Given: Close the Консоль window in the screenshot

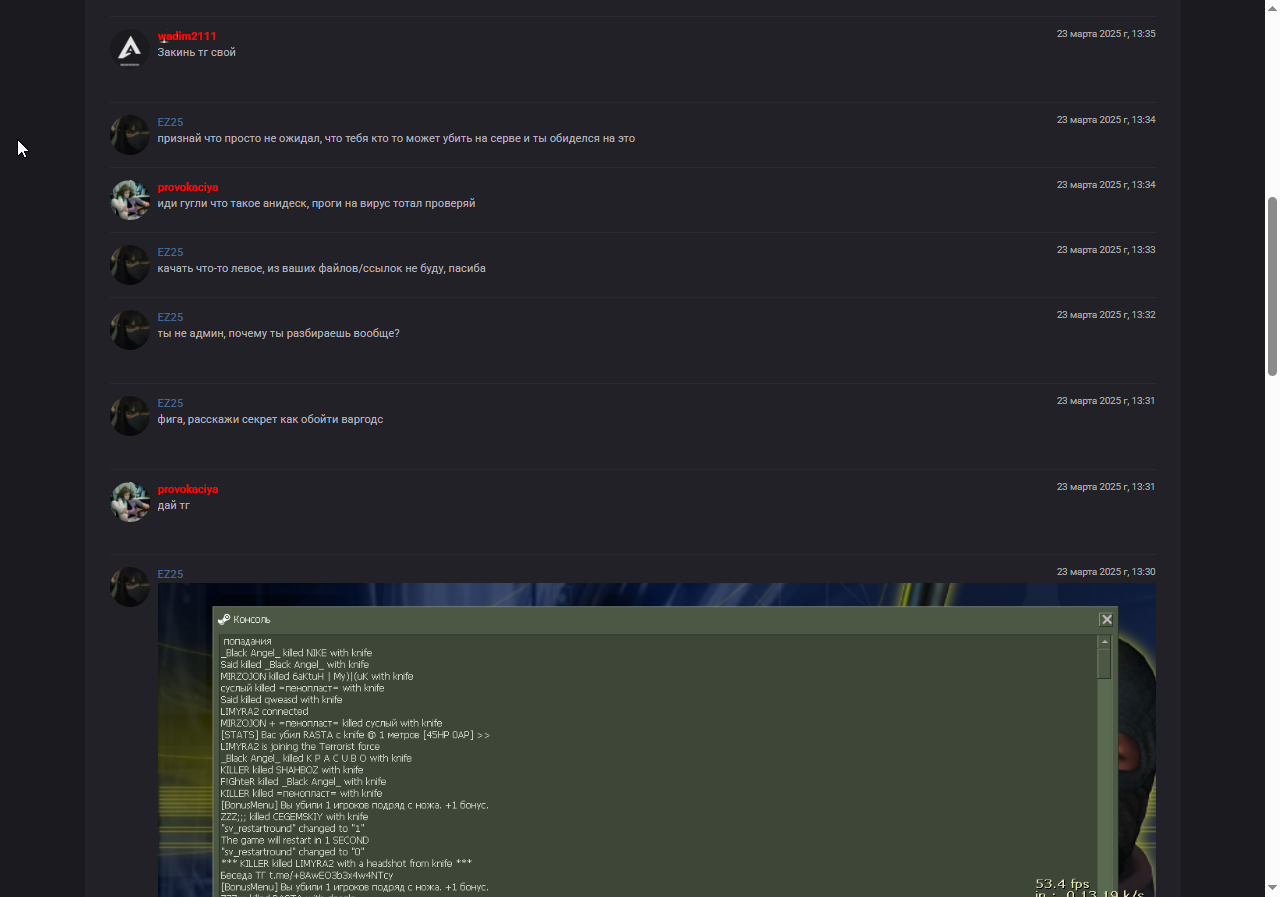Looking at the screenshot, I should tap(1106, 619).
